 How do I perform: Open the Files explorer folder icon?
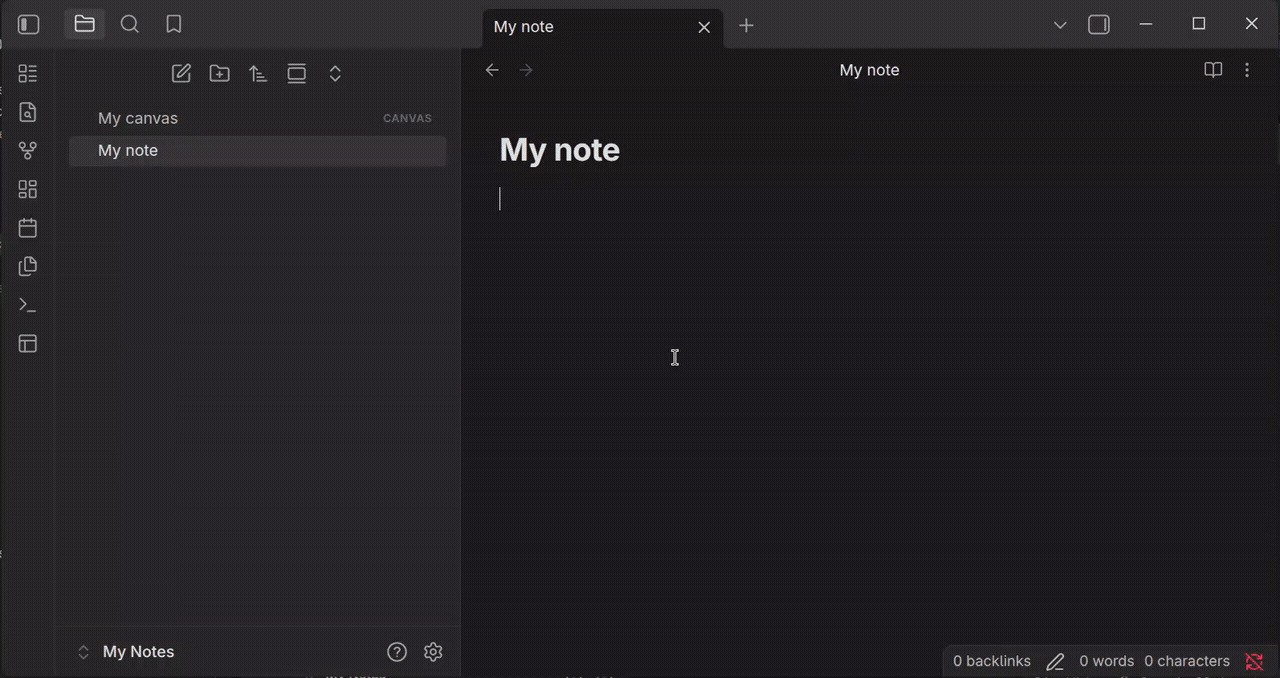click(85, 24)
